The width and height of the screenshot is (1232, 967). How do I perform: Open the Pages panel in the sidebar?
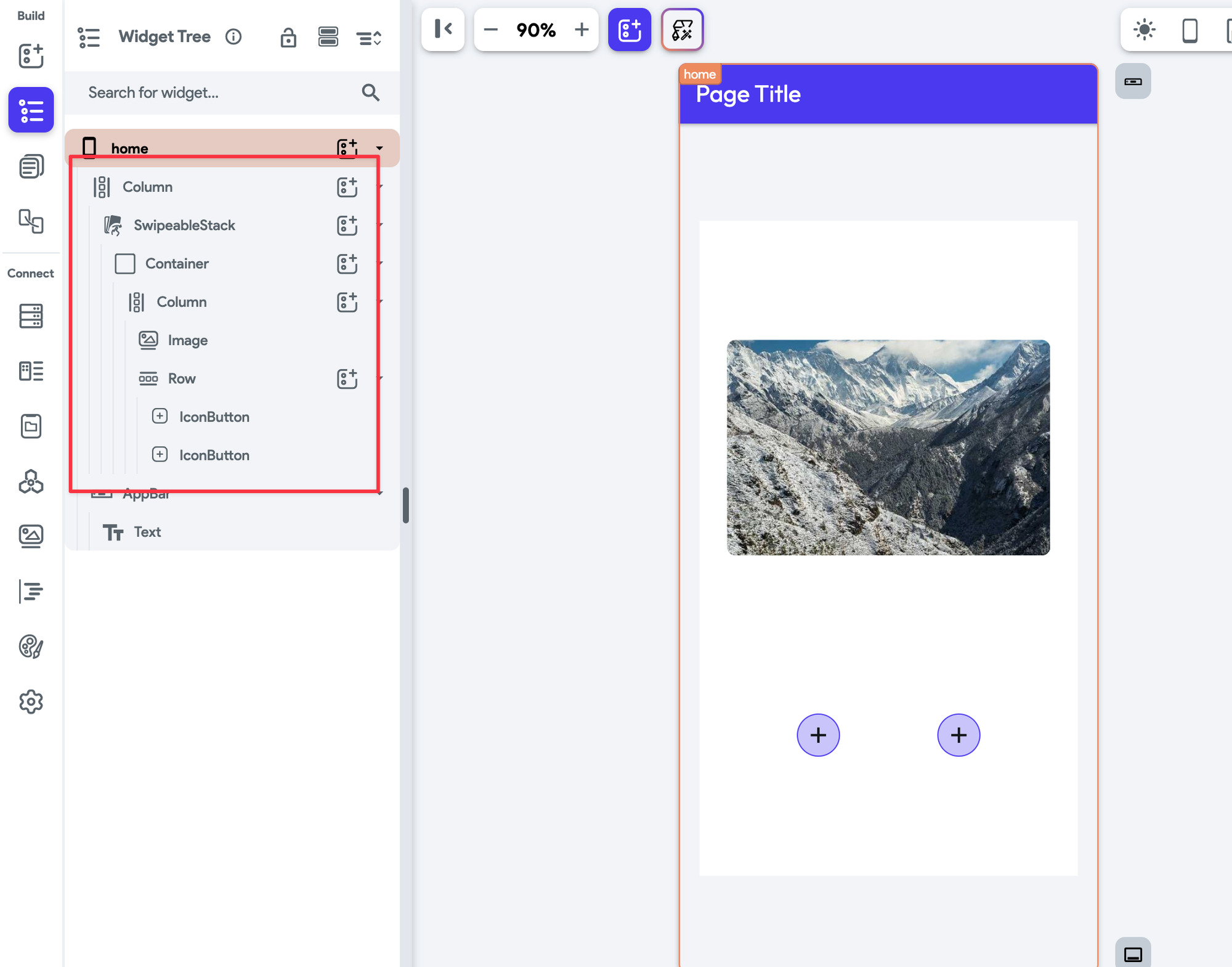[x=31, y=166]
